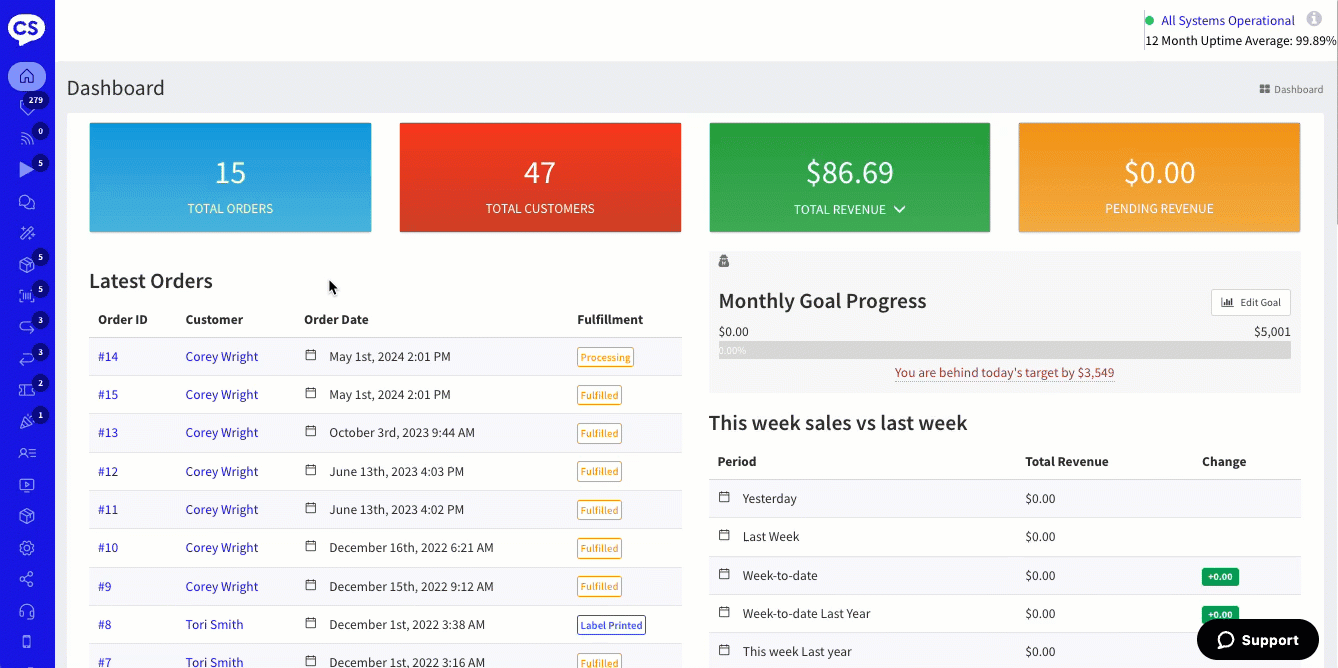Click the All Systems Operational link

[x=1227, y=21]
